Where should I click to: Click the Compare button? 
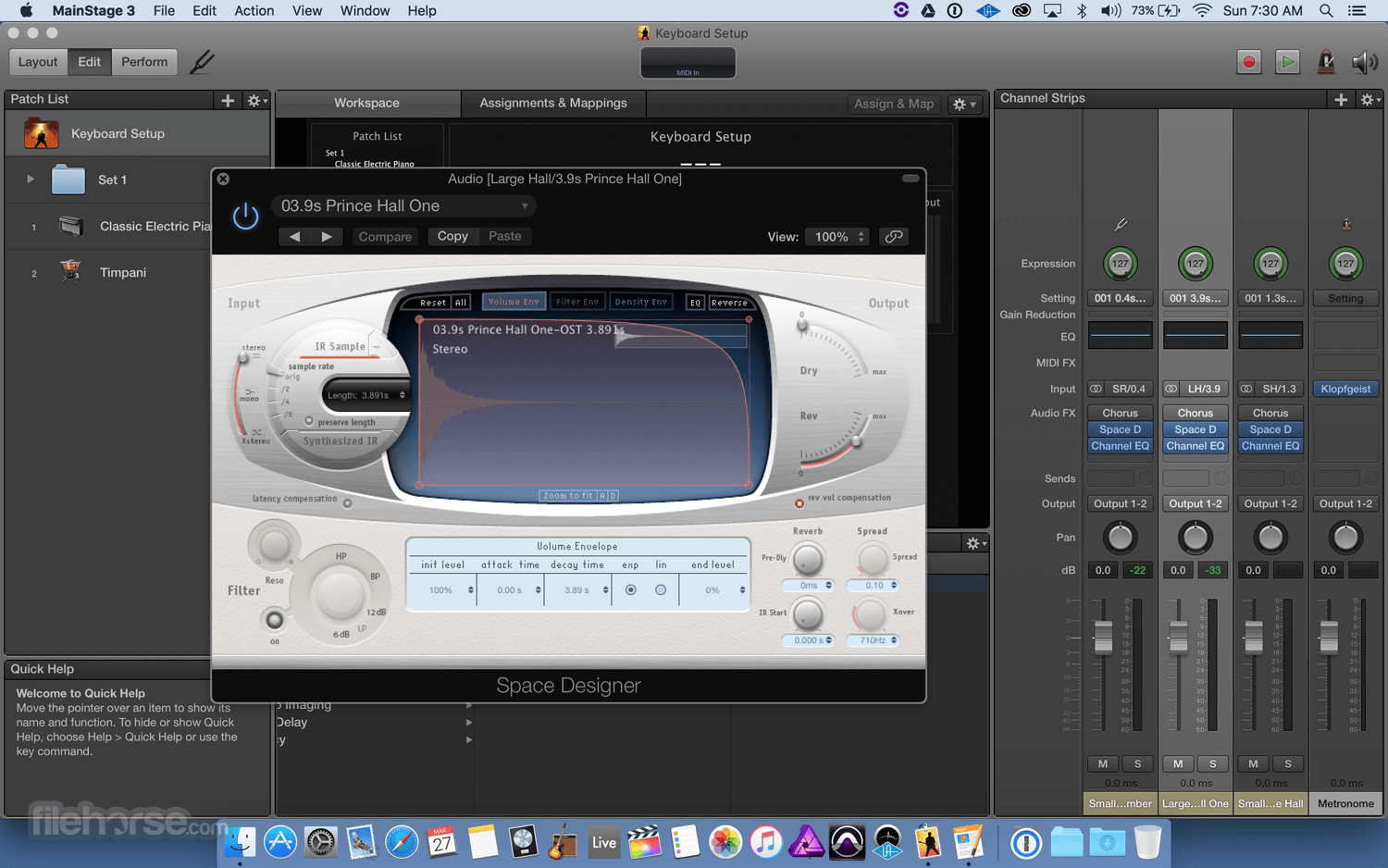point(385,237)
